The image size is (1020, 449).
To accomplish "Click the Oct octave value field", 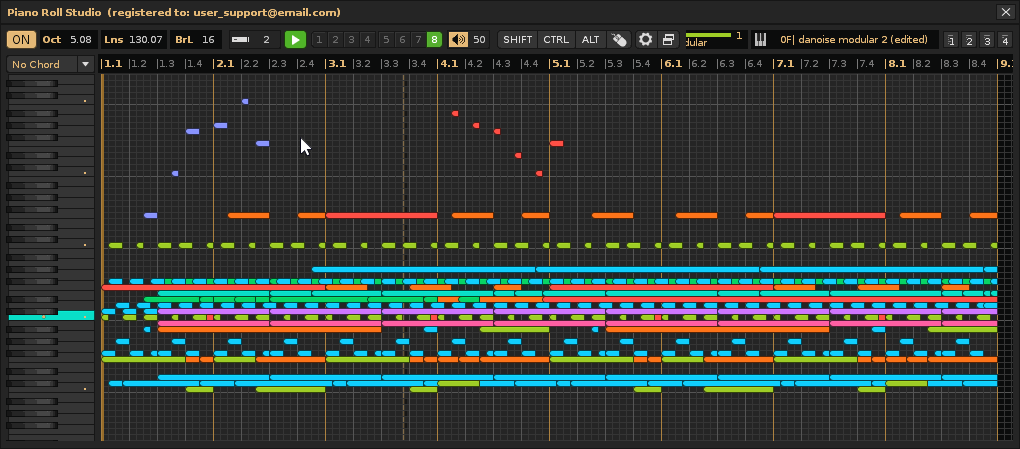I will pyautogui.click(x=81, y=40).
